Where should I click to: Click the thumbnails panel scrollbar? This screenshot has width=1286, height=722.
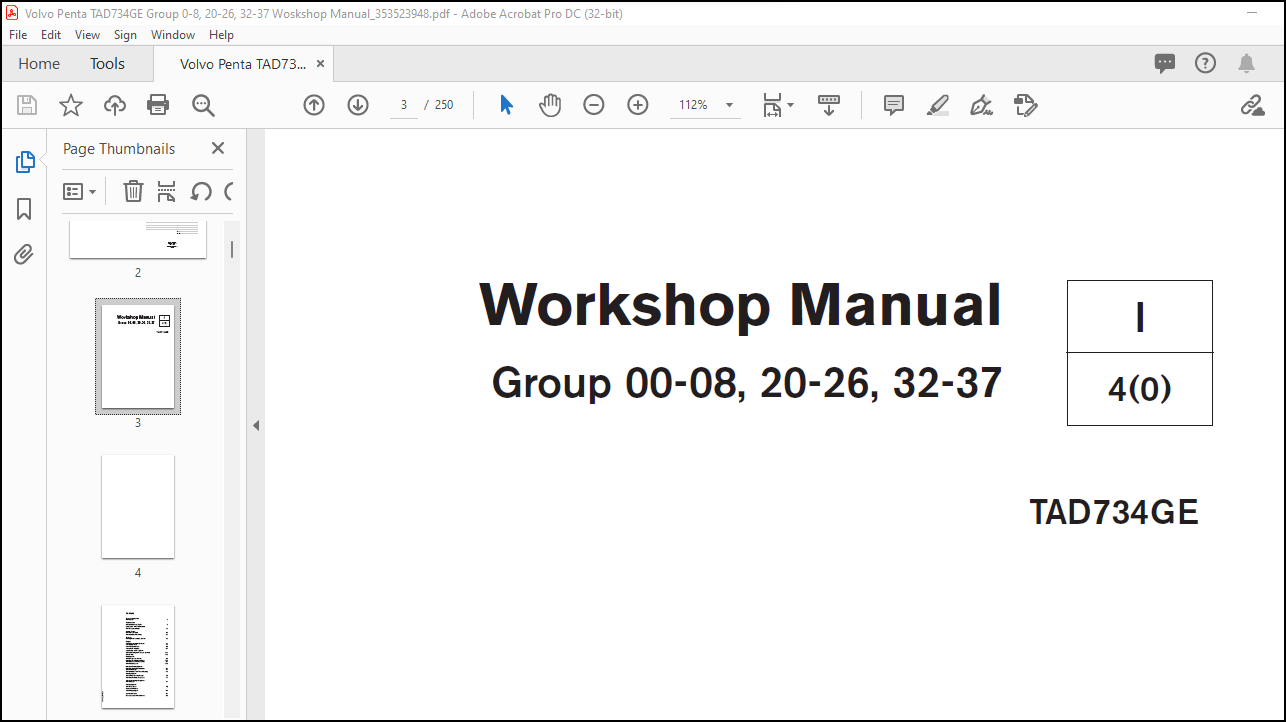point(232,250)
